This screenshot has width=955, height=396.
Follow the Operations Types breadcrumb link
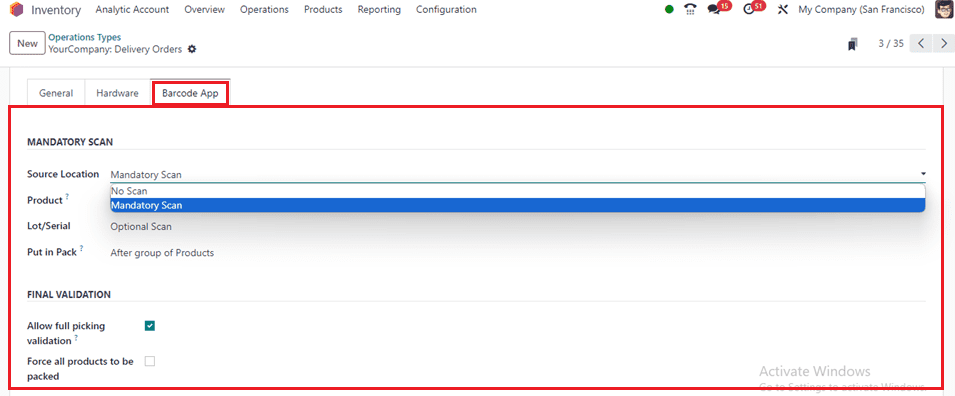(85, 37)
